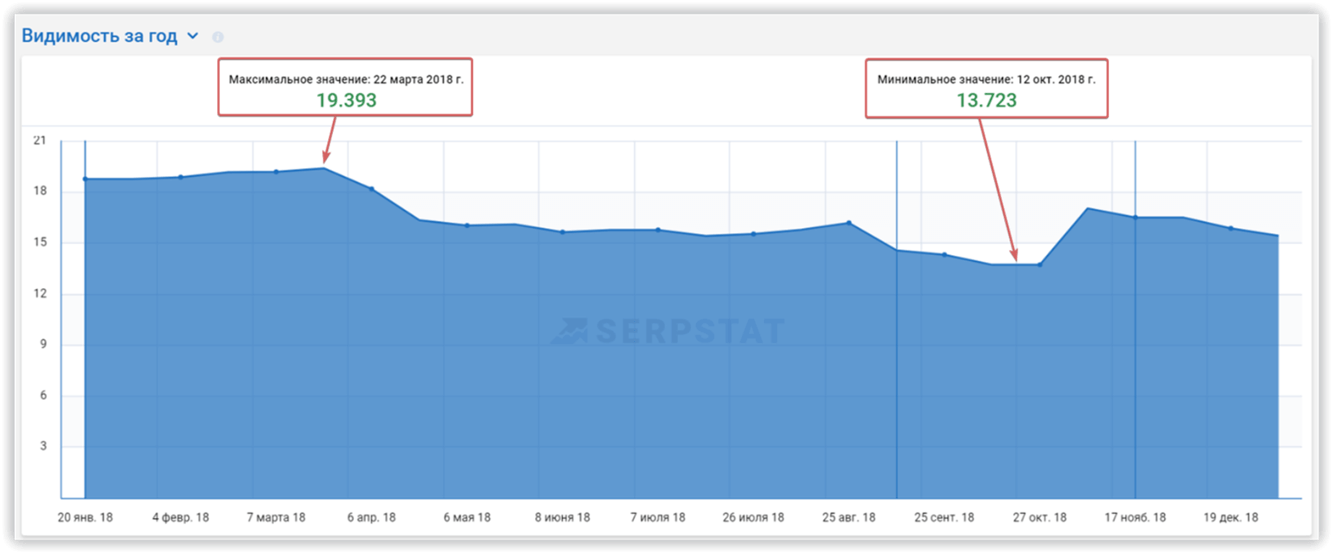The height and width of the screenshot is (554, 1333).
Task: Select the chart data point for 20 янв. 18
Action: point(85,179)
